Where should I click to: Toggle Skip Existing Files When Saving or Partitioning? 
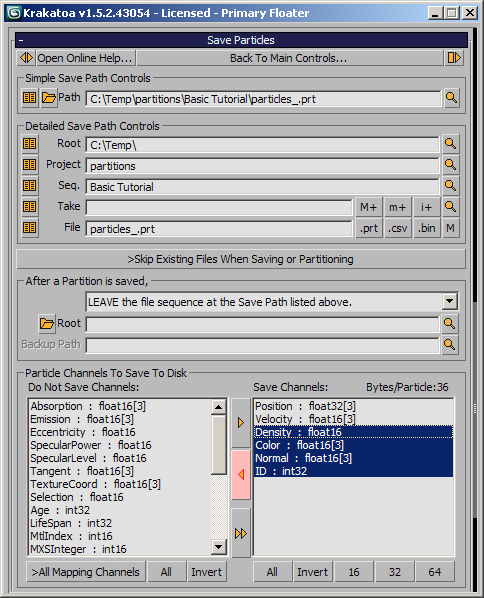pos(241,259)
